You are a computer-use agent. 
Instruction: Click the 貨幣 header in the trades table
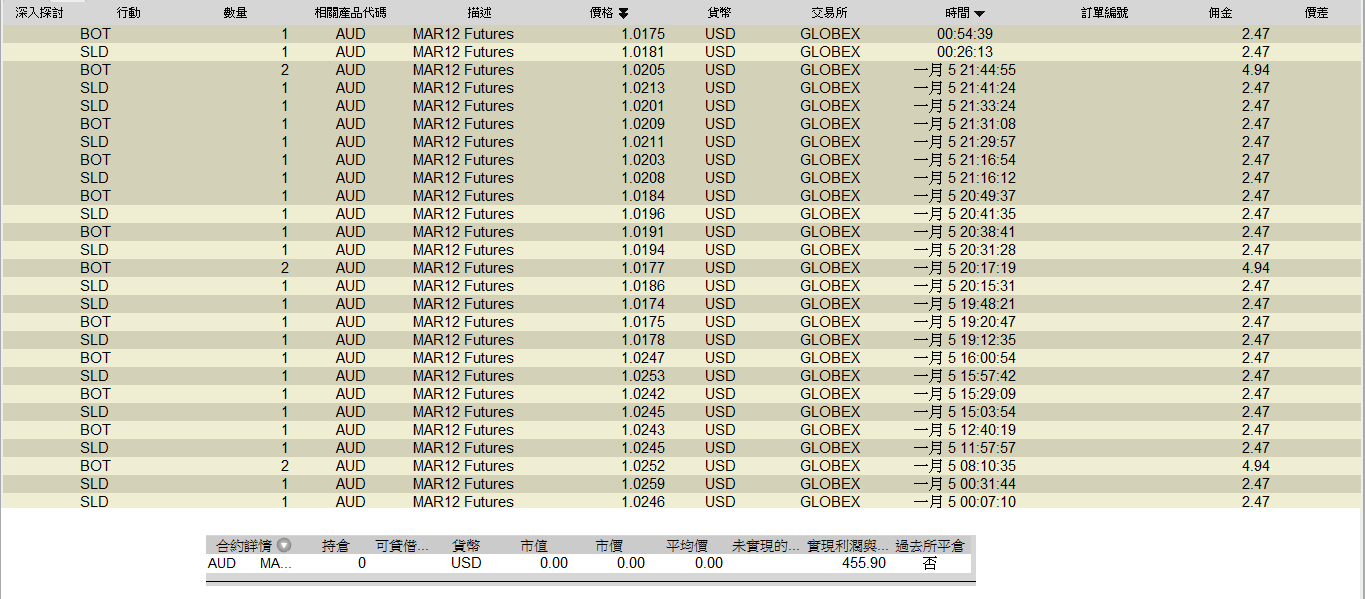[x=719, y=13]
